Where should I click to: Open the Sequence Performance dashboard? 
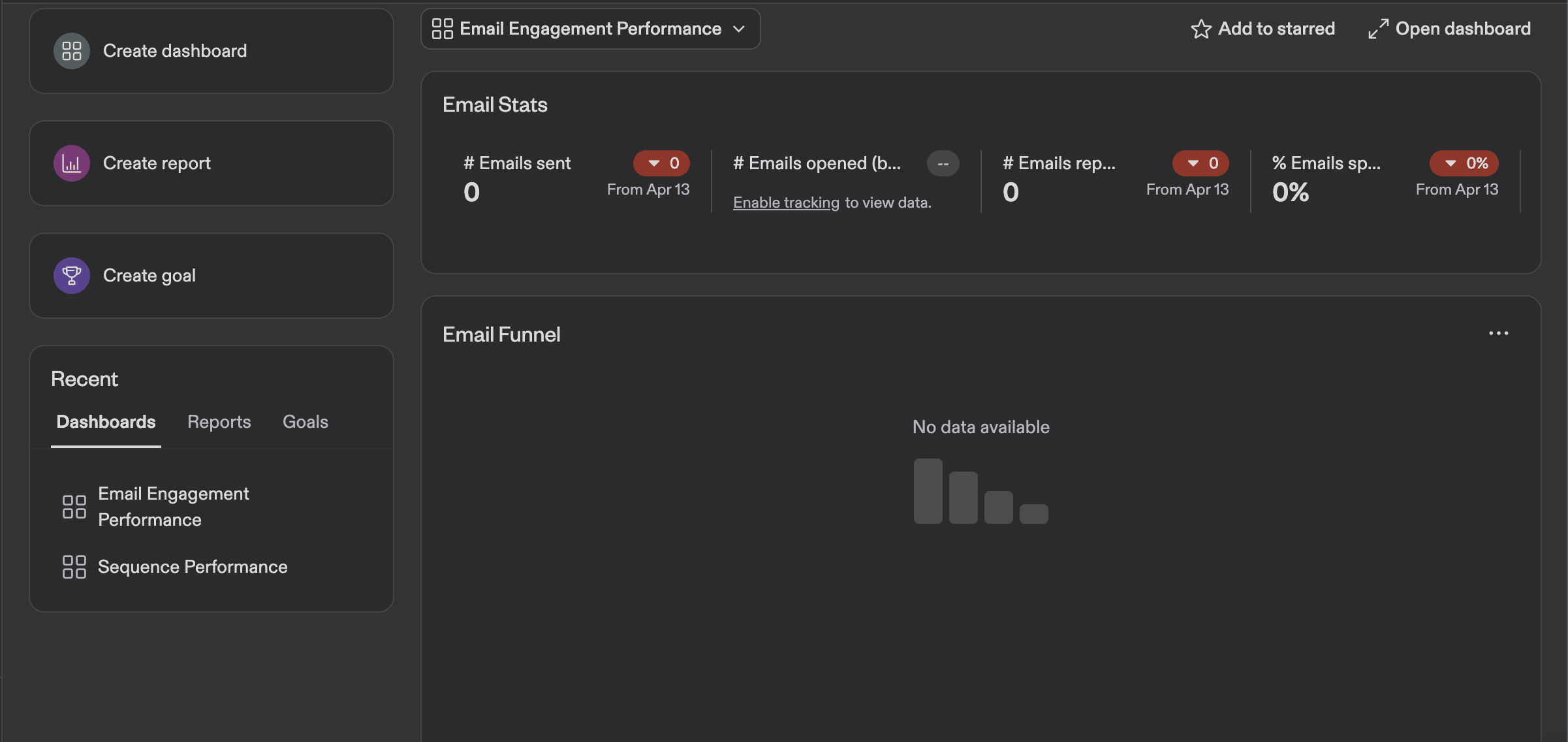pyautogui.click(x=193, y=567)
